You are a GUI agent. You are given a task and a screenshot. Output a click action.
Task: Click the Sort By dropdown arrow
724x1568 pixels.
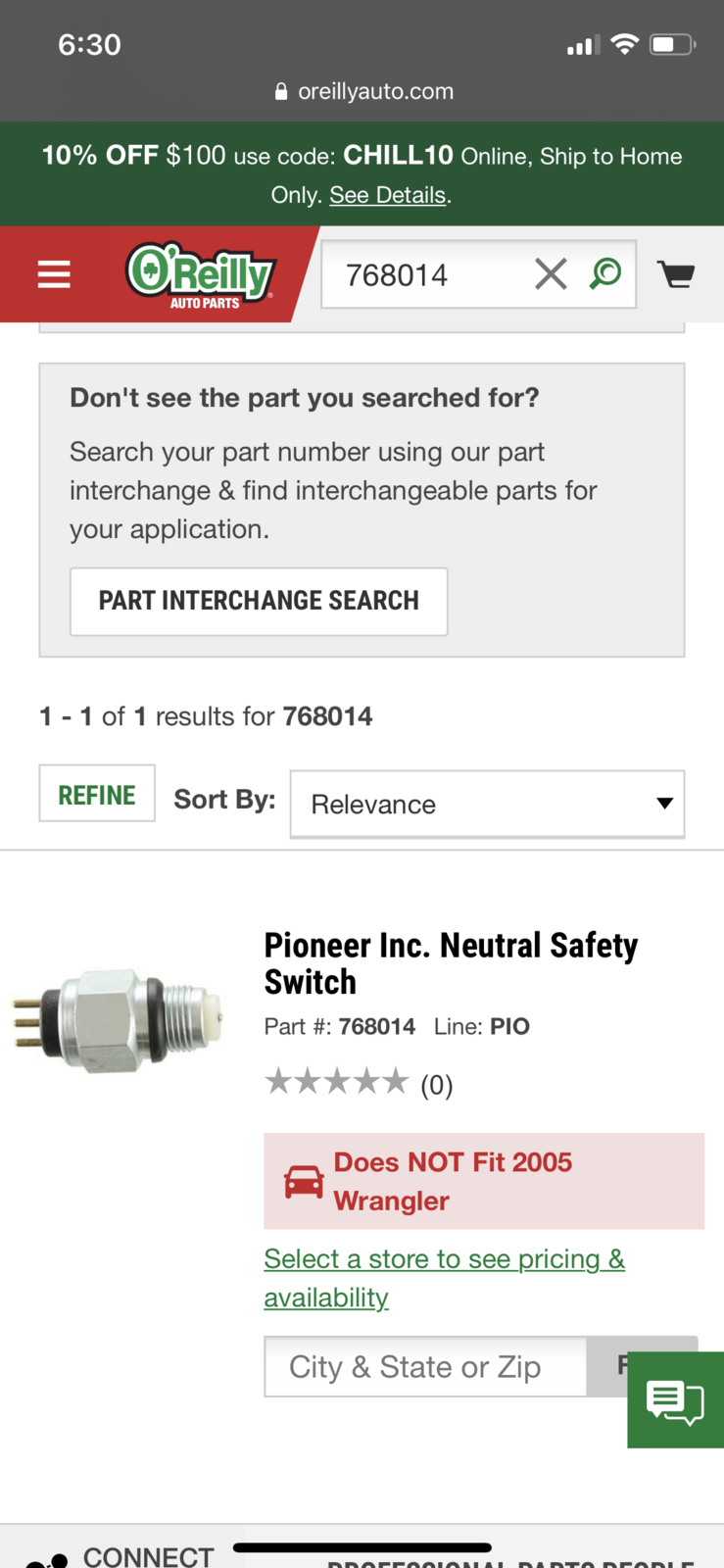pyautogui.click(x=664, y=804)
